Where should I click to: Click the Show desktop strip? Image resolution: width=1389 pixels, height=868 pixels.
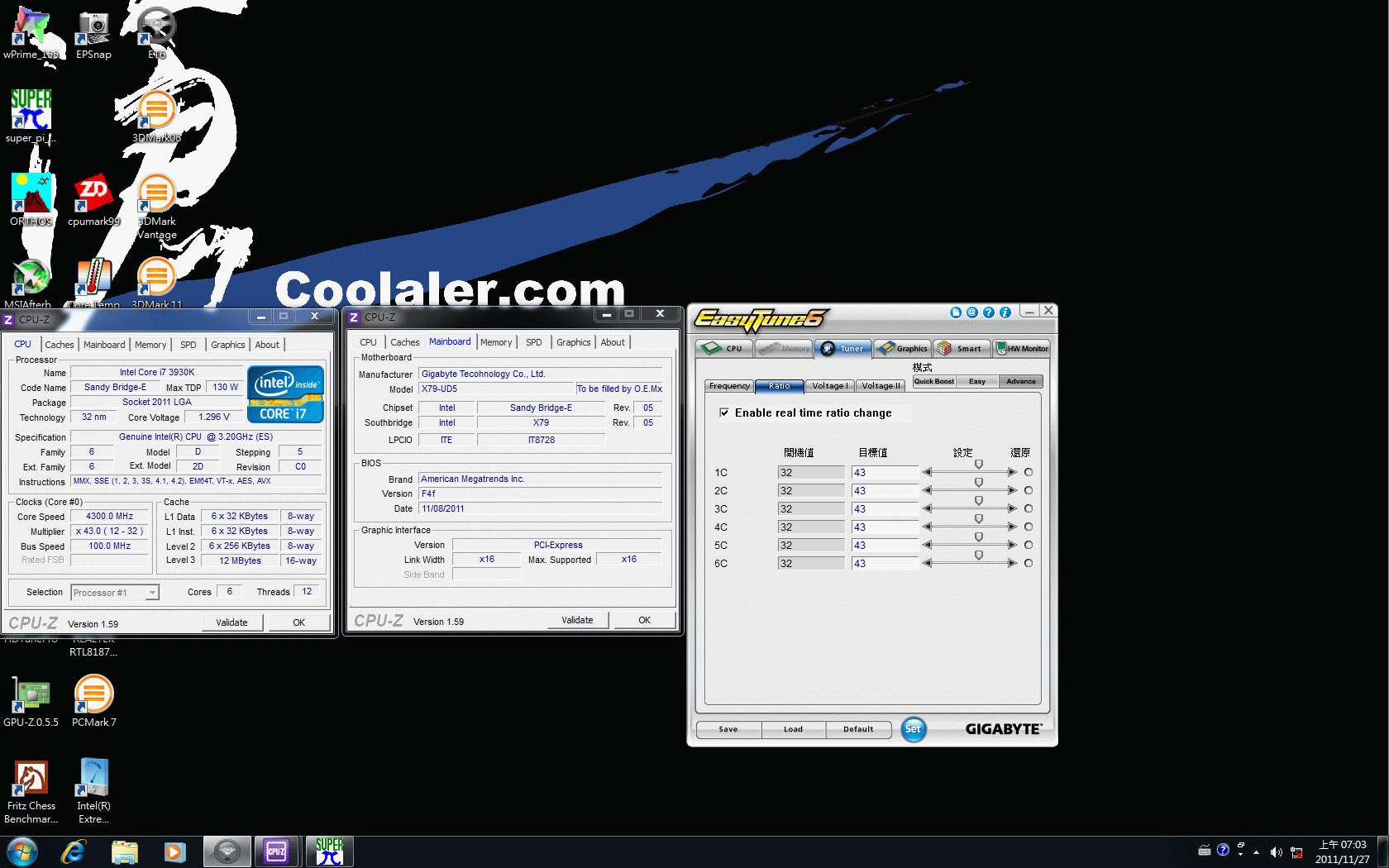[x=1382, y=851]
